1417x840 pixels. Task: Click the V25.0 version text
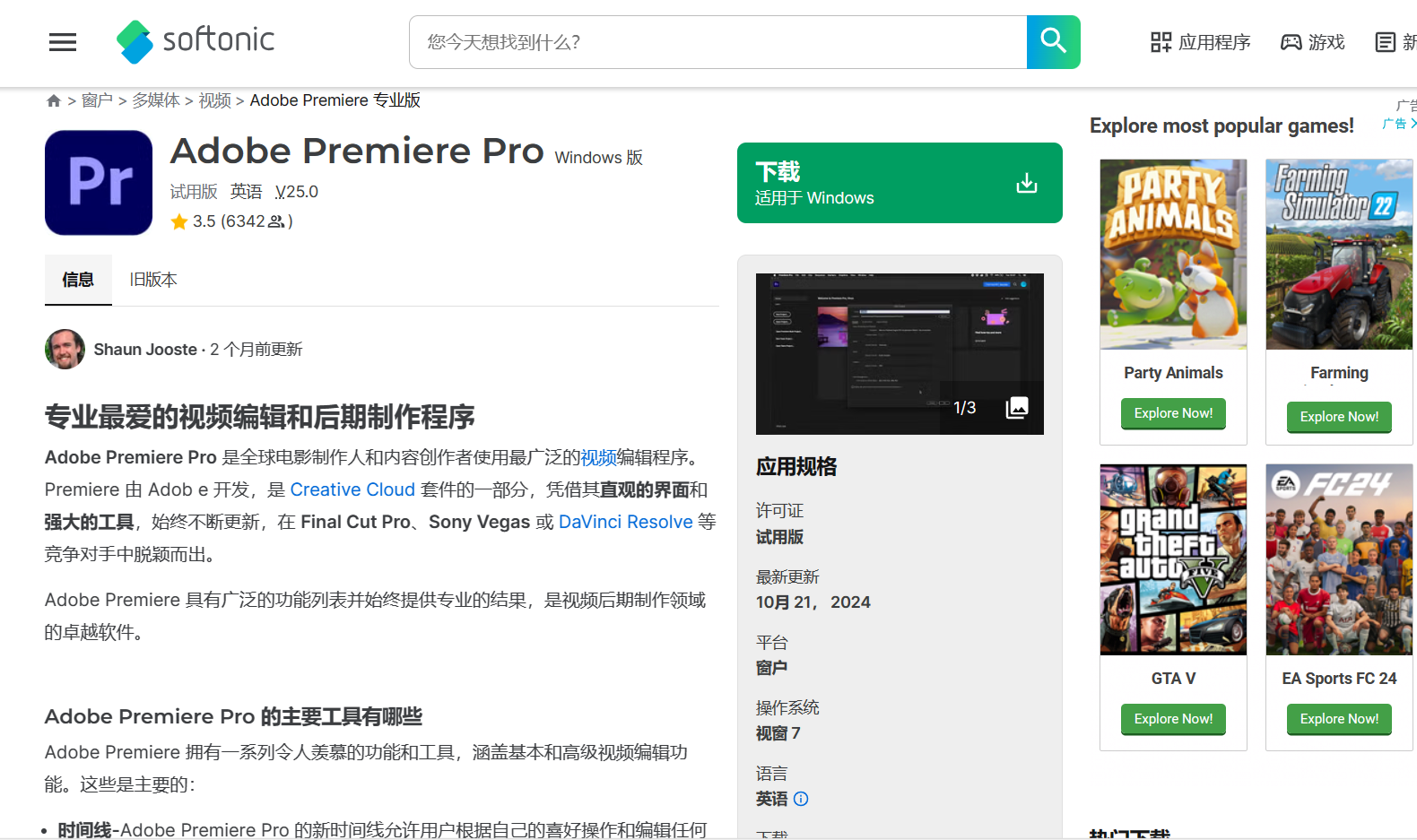click(297, 192)
